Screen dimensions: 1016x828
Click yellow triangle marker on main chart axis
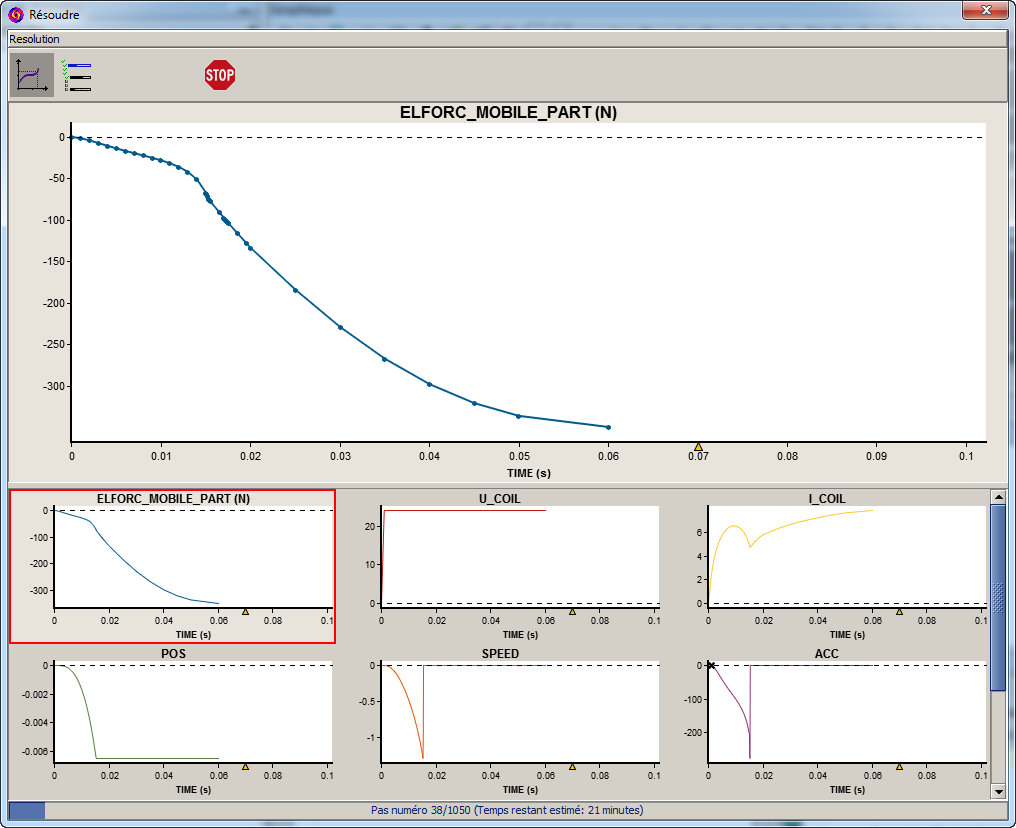(698, 447)
